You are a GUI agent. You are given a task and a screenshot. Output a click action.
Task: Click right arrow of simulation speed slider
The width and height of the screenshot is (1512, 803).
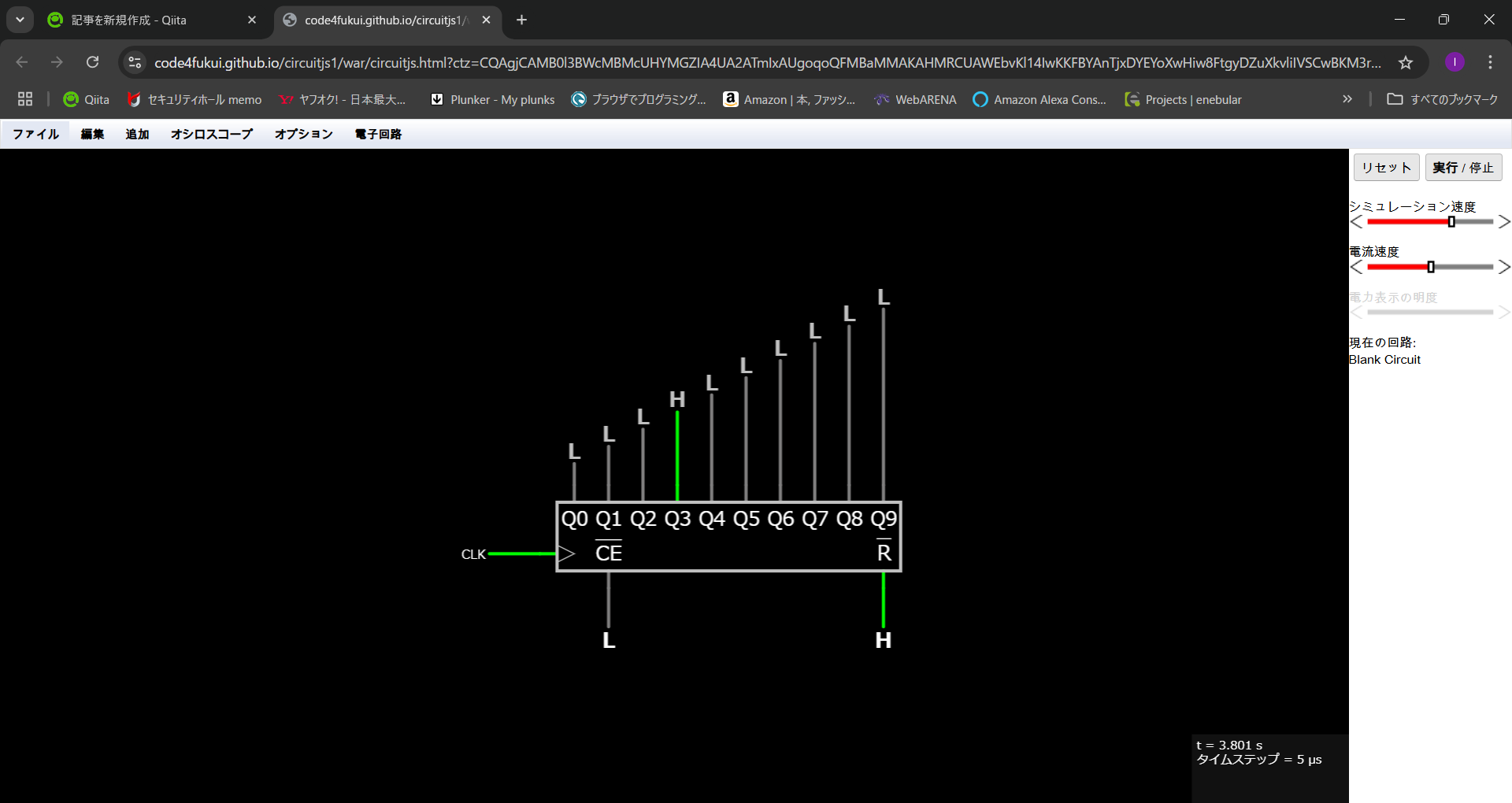click(1504, 222)
